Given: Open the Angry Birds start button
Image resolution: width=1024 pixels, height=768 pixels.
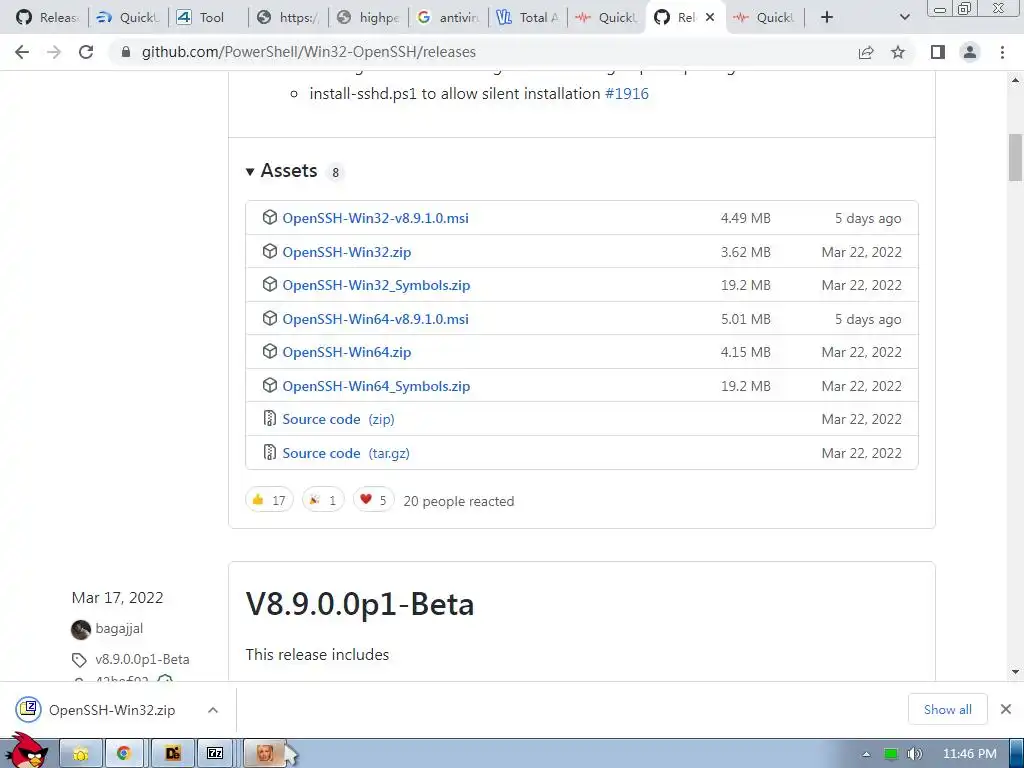Looking at the screenshot, I should point(25,751).
